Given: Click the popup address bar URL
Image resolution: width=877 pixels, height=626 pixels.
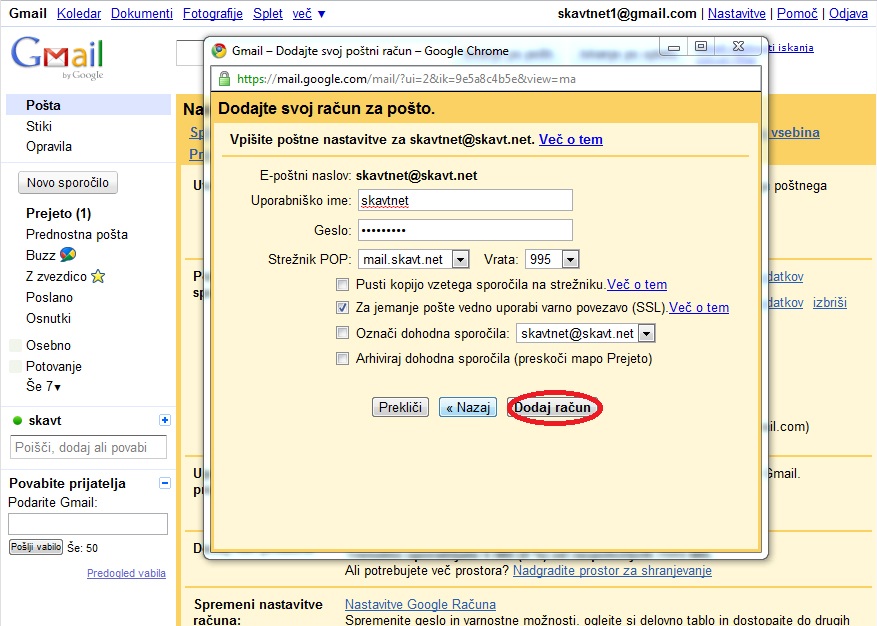Looking at the screenshot, I should point(406,79).
